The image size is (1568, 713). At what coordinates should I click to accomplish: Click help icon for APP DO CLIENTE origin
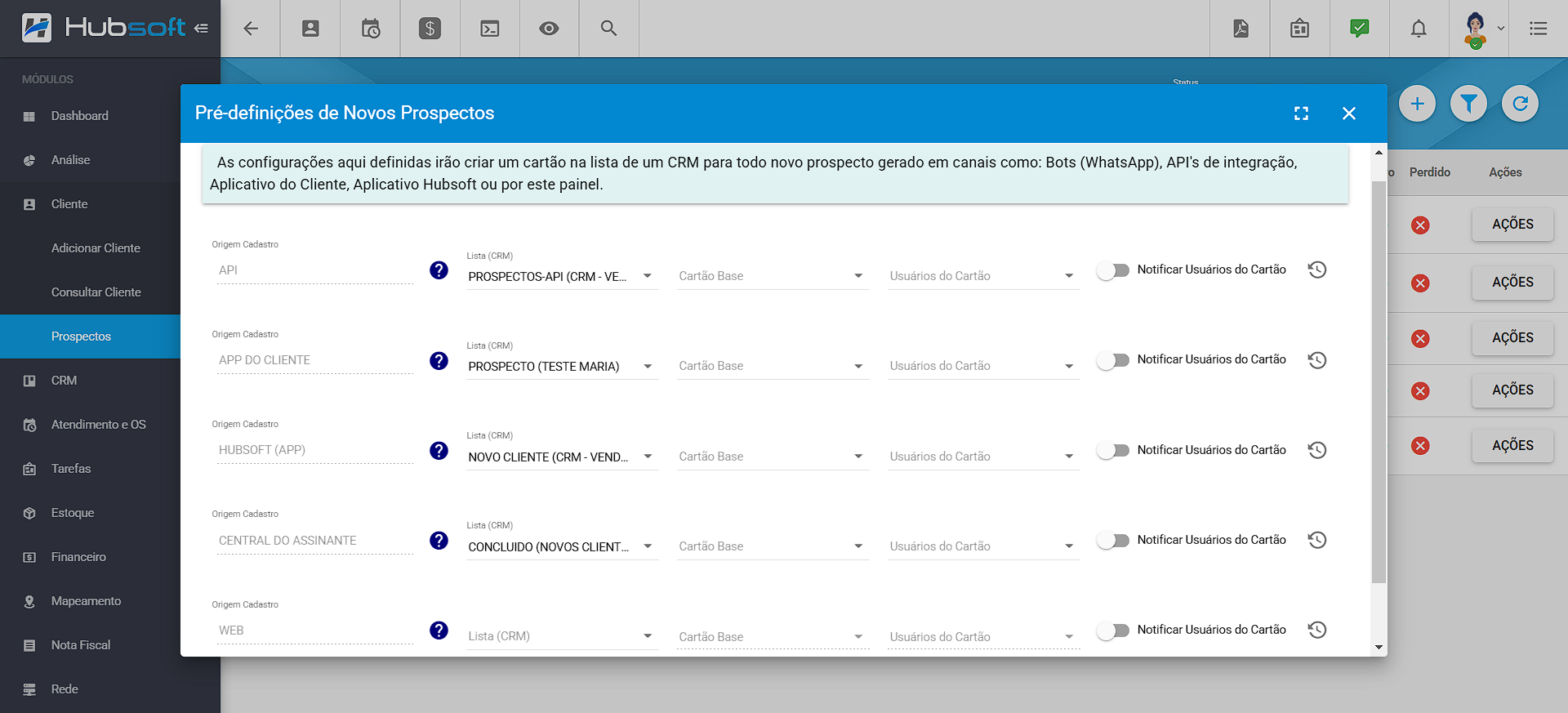click(x=439, y=360)
